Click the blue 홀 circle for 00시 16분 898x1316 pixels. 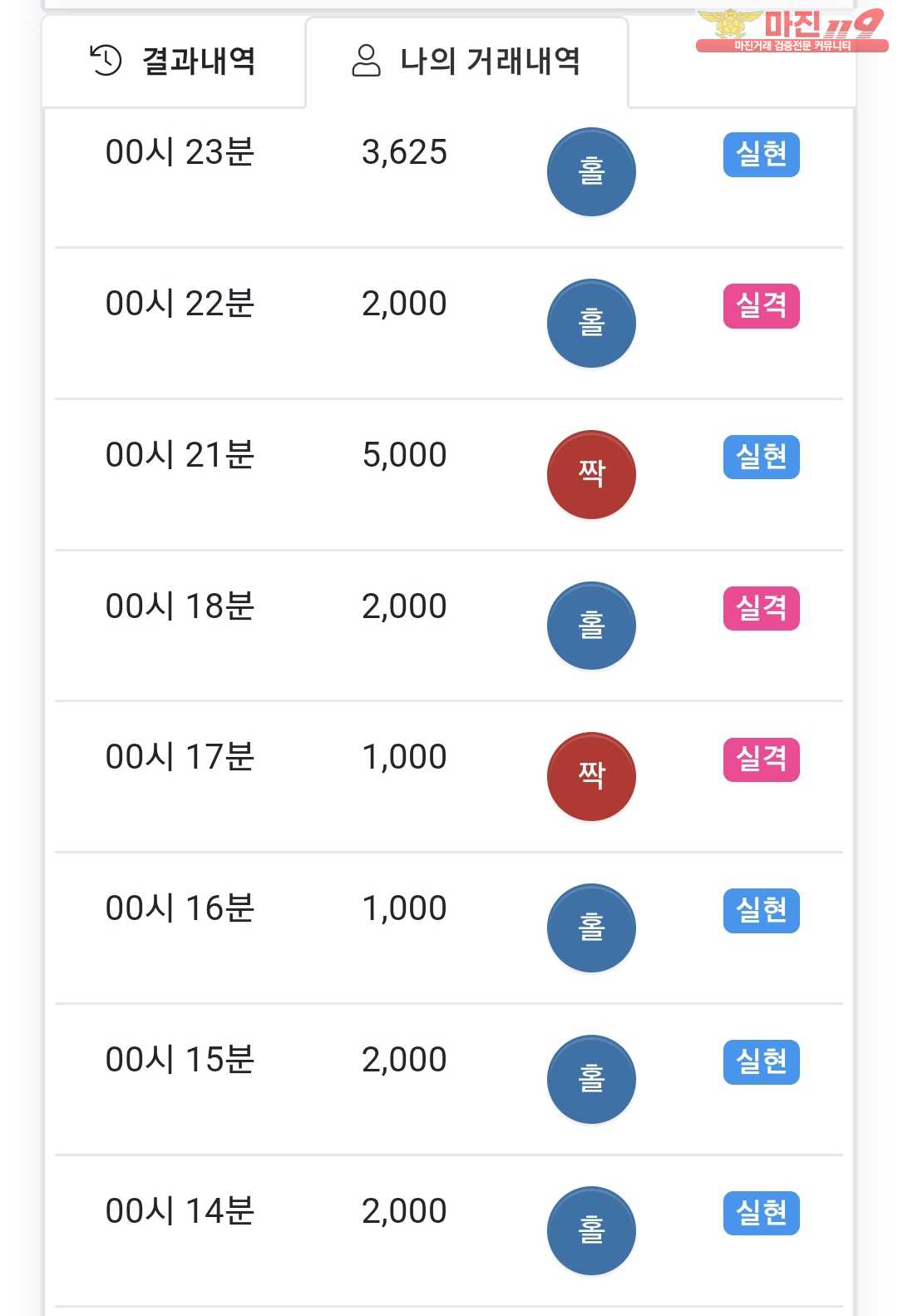click(591, 928)
